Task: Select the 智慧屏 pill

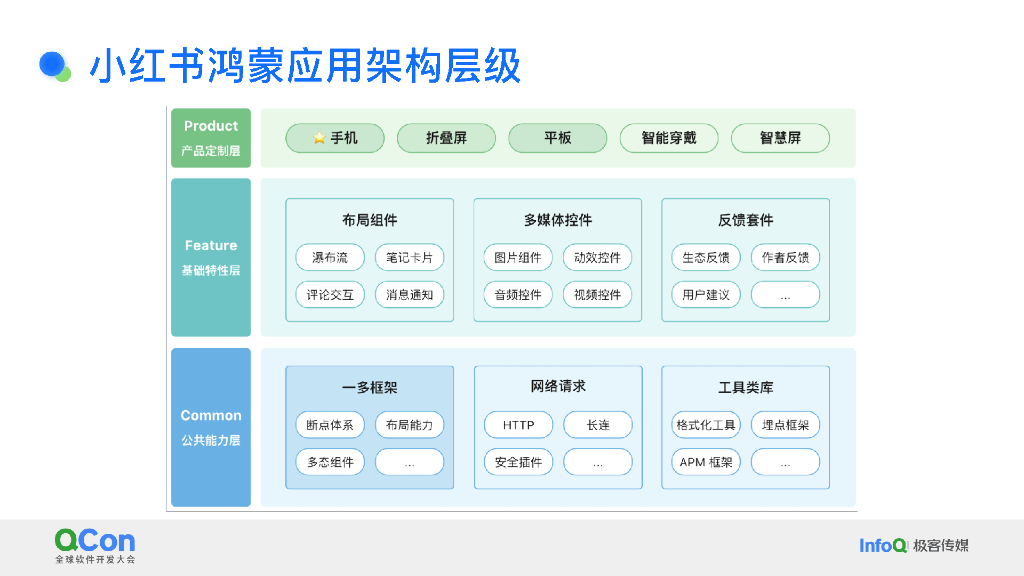Action: point(780,138)
